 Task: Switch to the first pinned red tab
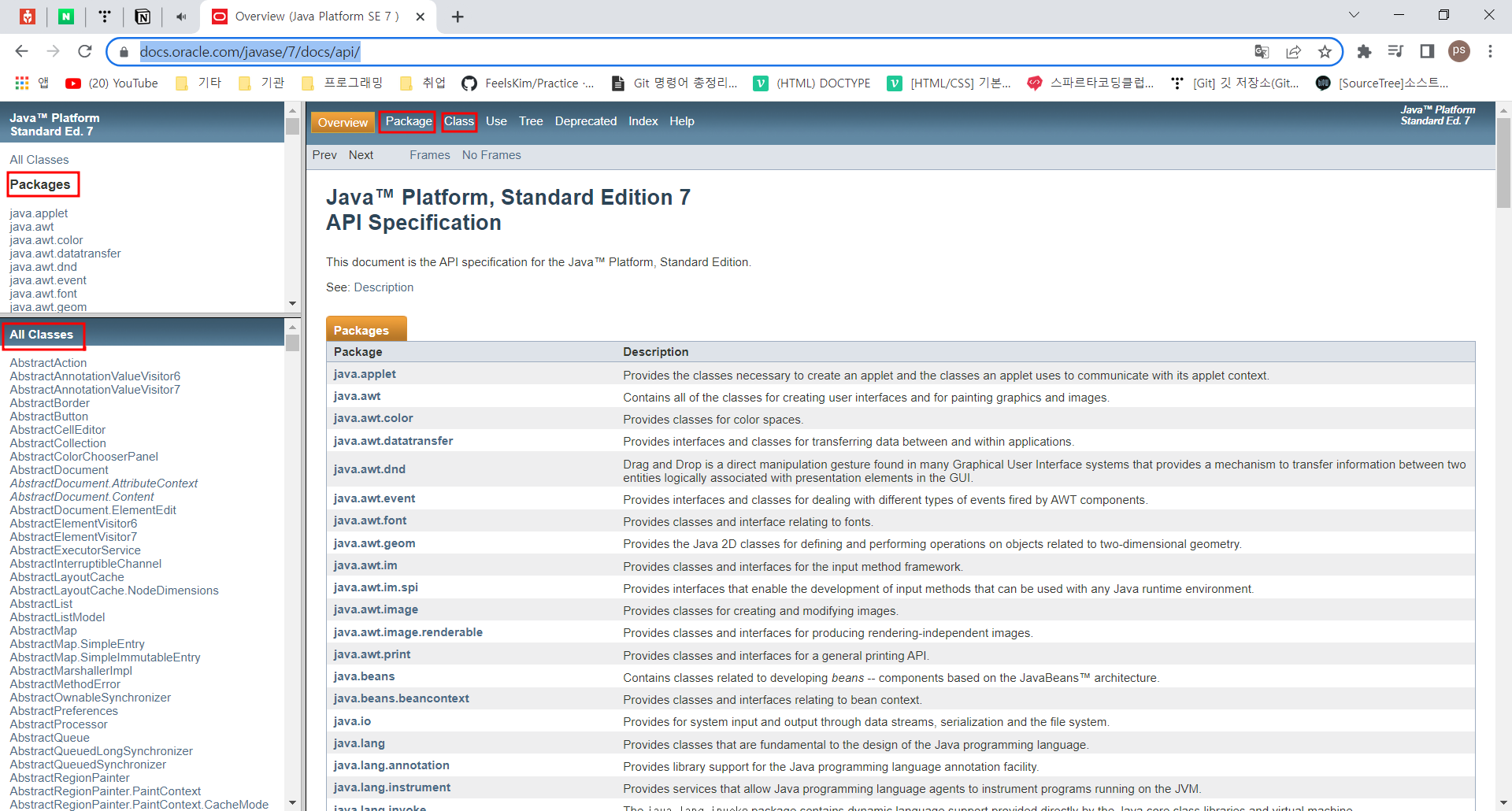28,17
